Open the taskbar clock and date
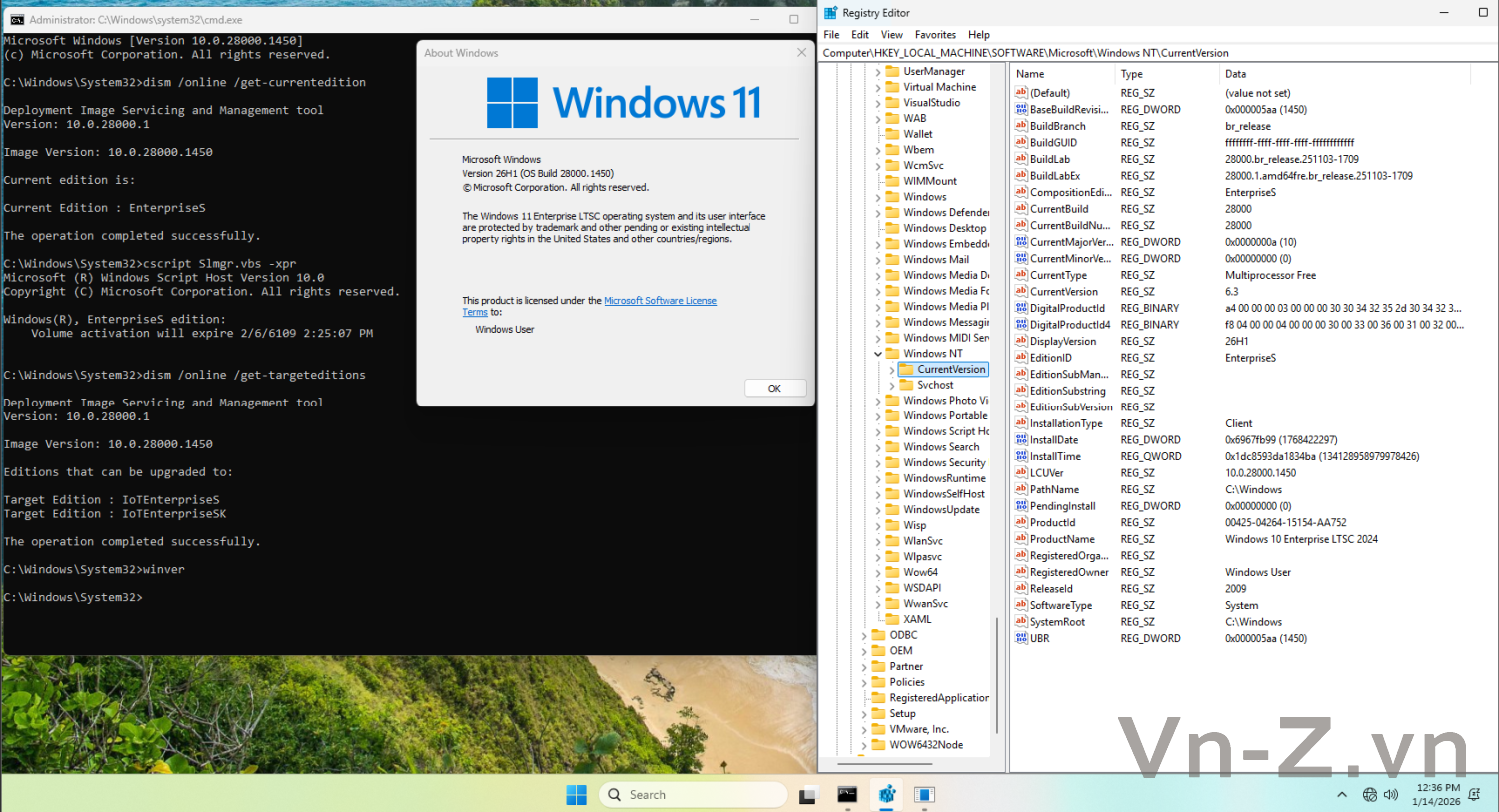This screenshot has width=1499, height=812. click(x=1437, y=795)
